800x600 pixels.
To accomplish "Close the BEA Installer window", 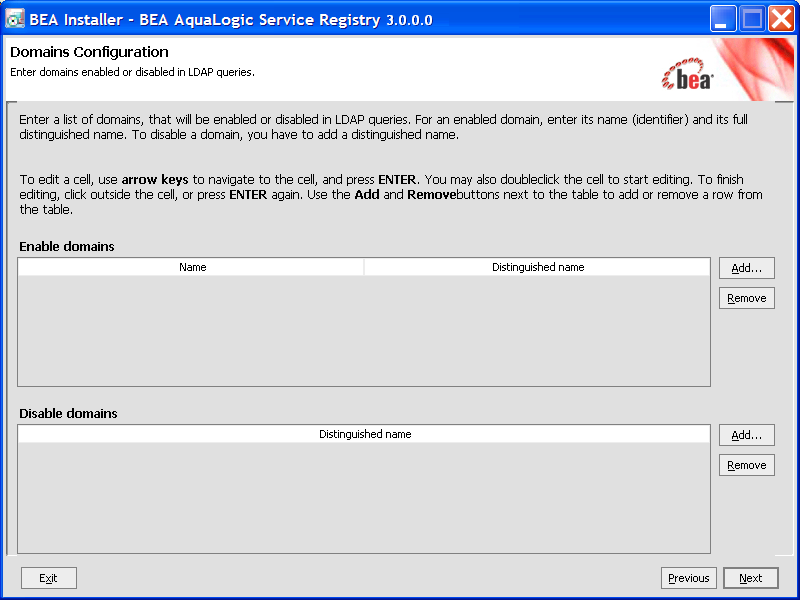I will tap(781, 19).
